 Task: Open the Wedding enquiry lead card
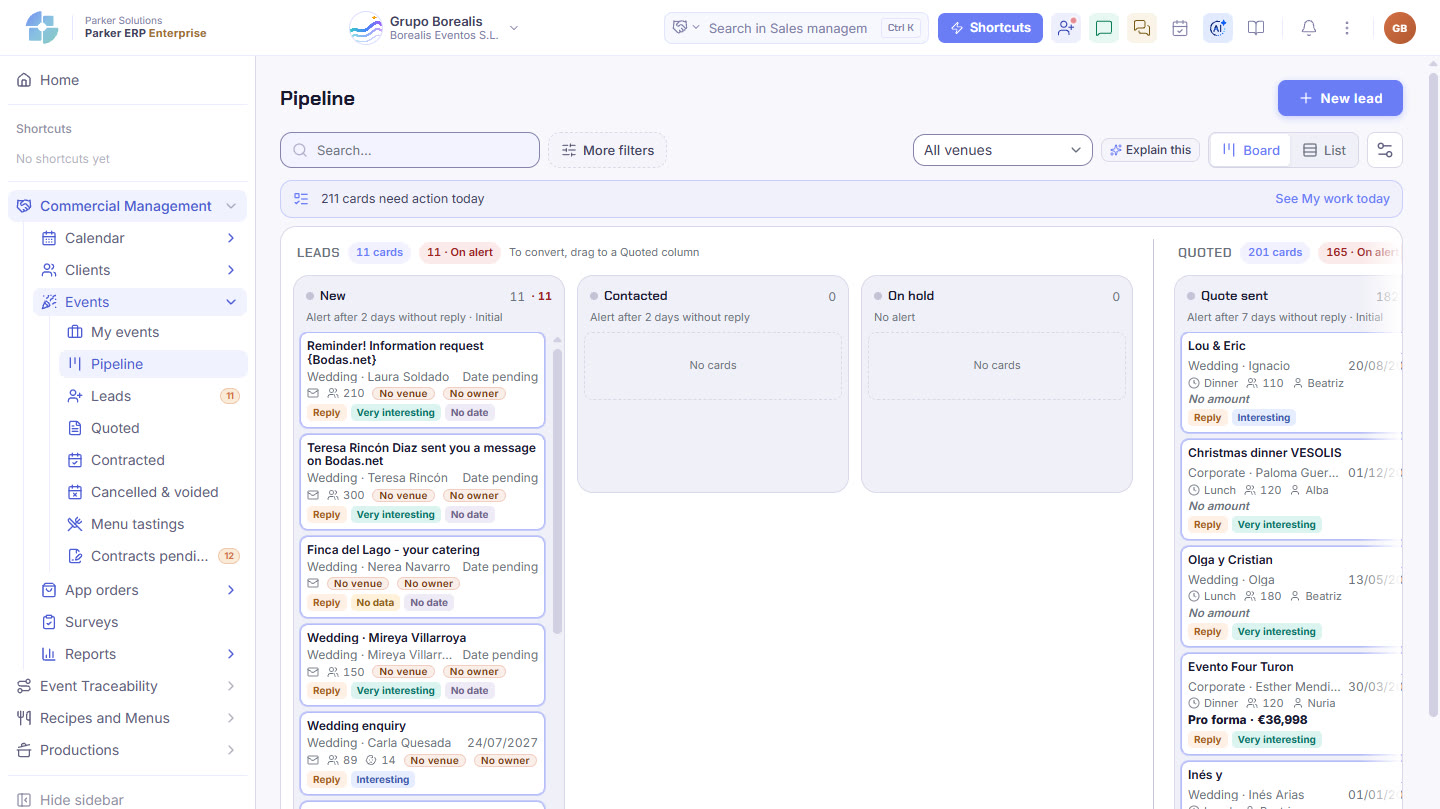pos(422,754)
